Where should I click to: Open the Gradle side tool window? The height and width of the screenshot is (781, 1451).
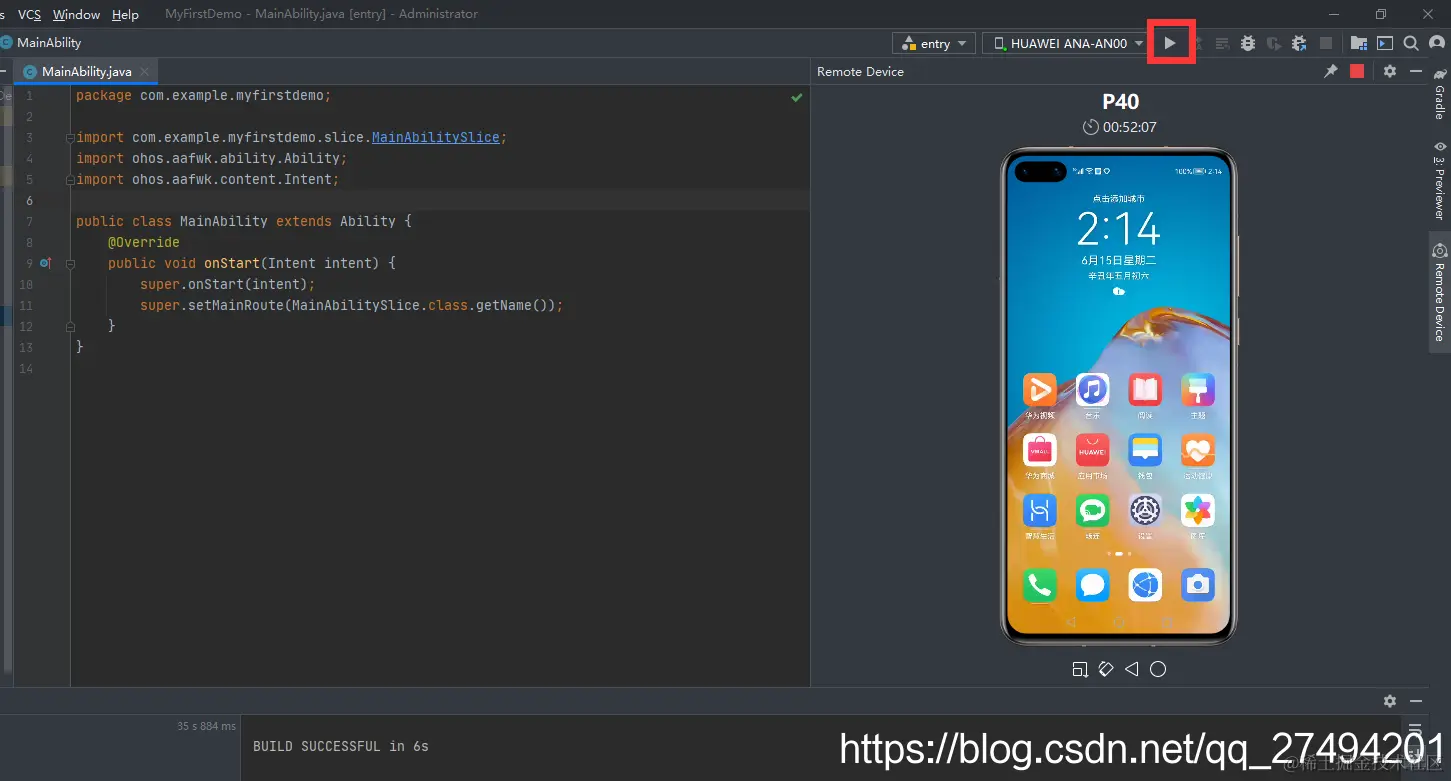pyautogui.click(x=1439, y=94)
